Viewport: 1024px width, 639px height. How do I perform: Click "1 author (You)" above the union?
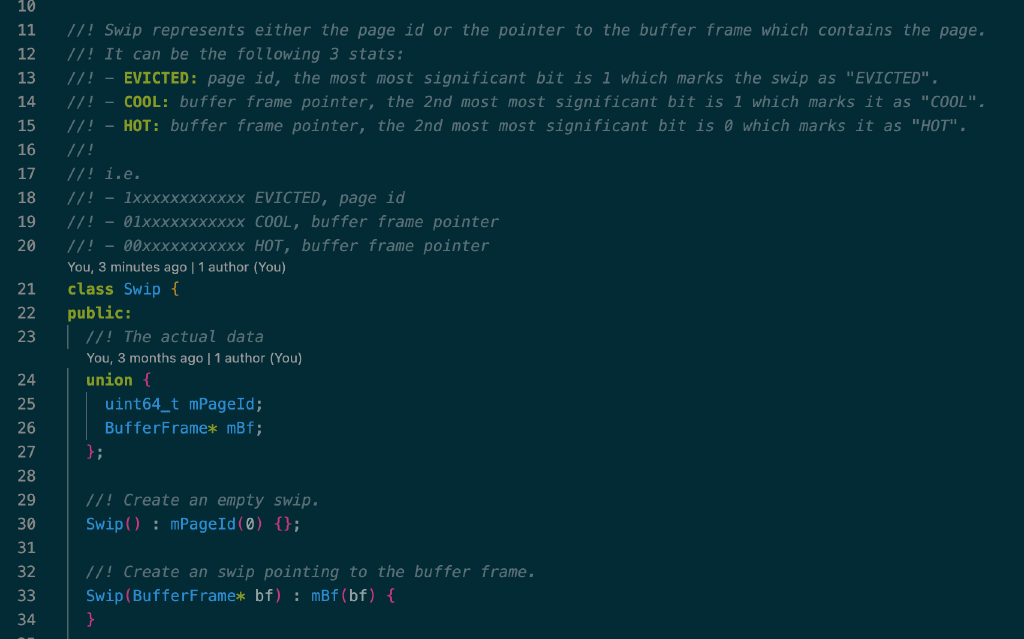tap(258, 358)
